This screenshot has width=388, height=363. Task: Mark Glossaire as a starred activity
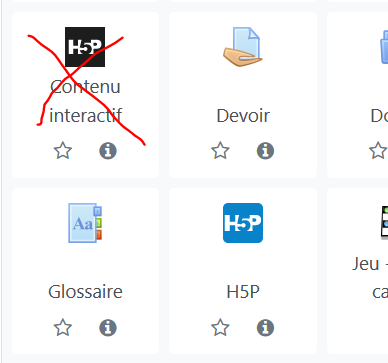pyautogui.click(x=63, y=327)
